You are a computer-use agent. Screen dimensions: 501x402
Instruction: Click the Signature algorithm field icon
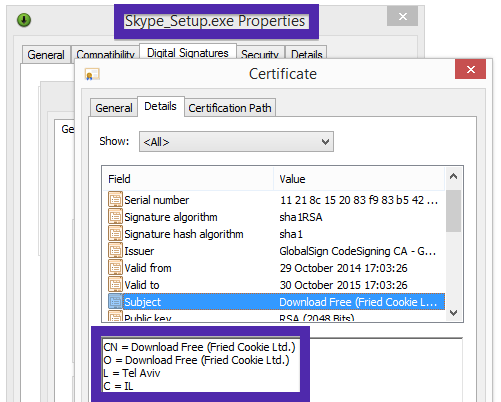click(x=115, y=217)
